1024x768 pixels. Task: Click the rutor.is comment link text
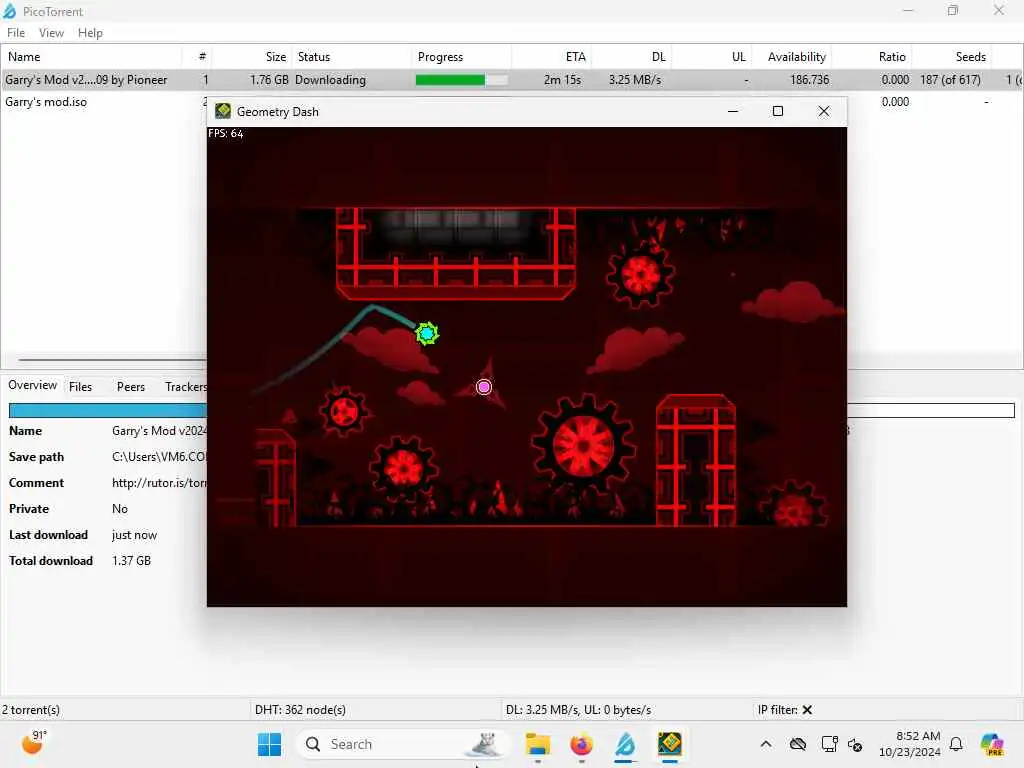[159, 483]
